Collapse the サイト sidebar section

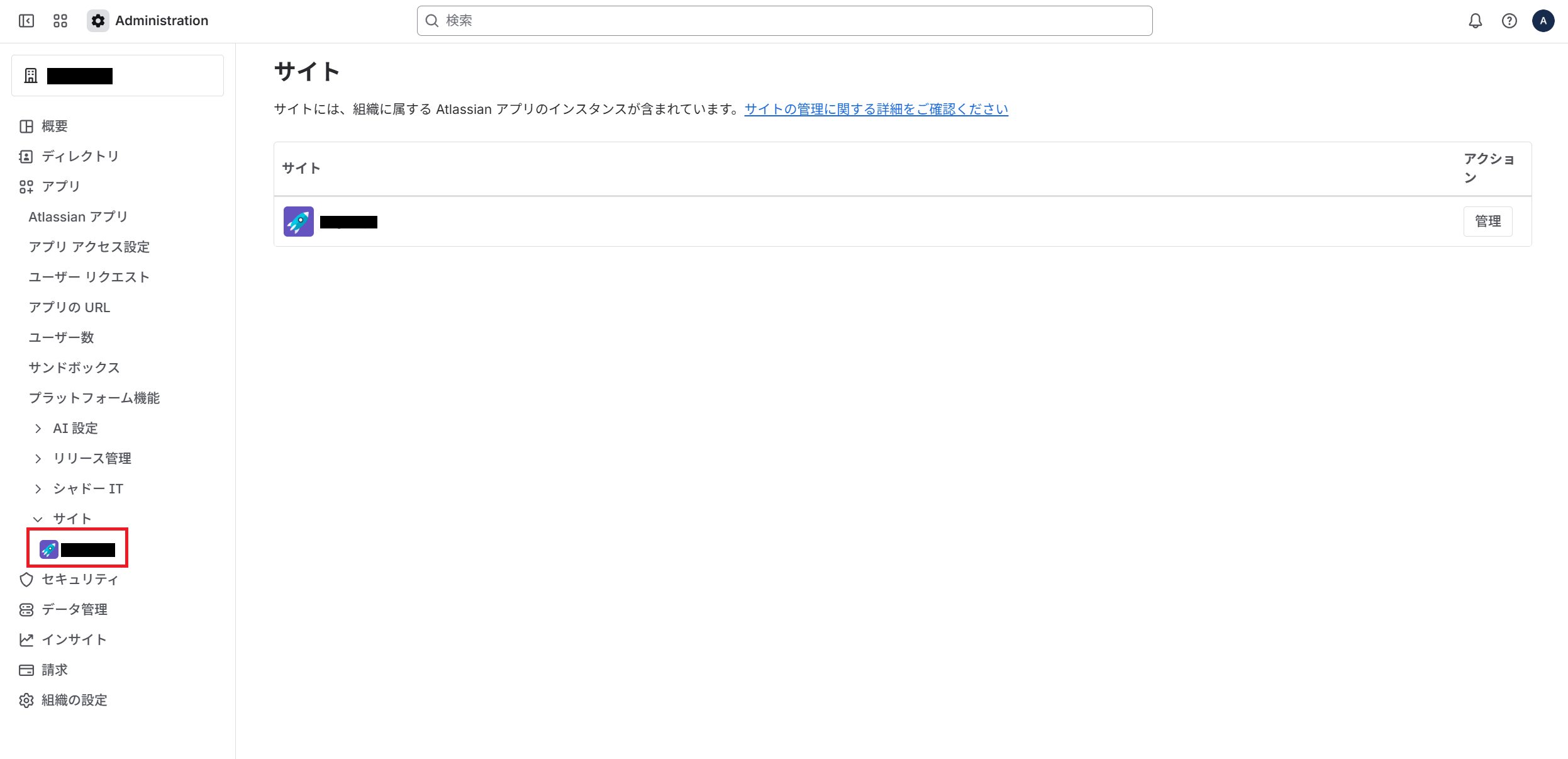pos(38,519)
